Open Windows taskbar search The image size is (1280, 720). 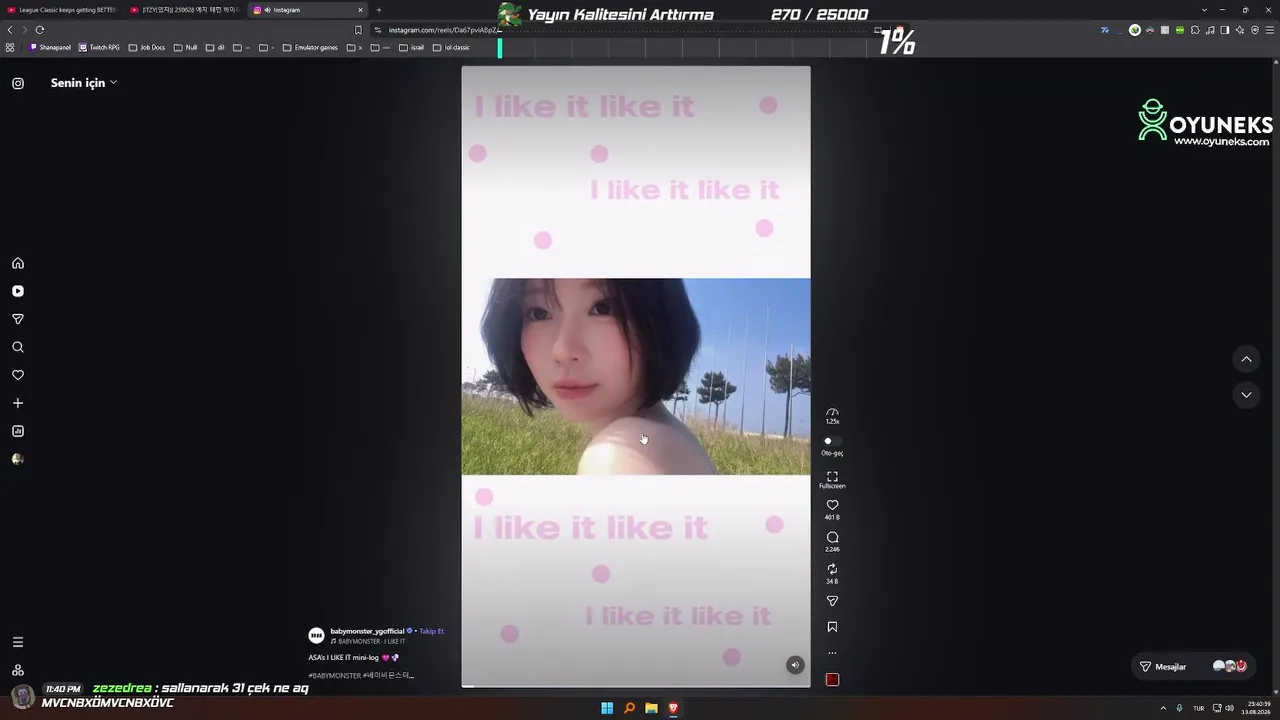[x=629, y=708]
